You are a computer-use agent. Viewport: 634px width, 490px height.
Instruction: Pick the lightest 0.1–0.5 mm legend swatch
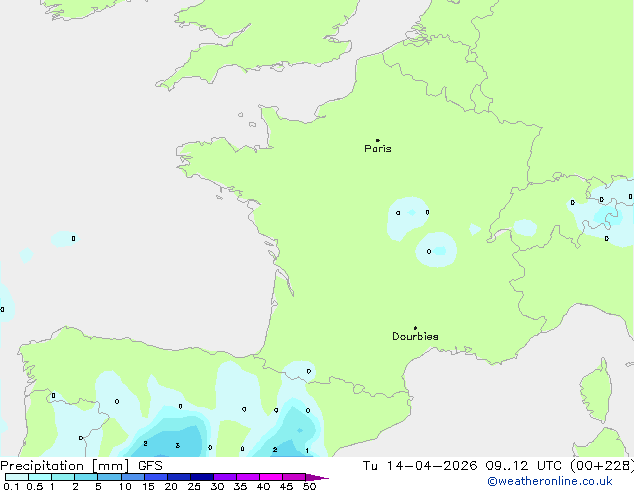[17, 477]
